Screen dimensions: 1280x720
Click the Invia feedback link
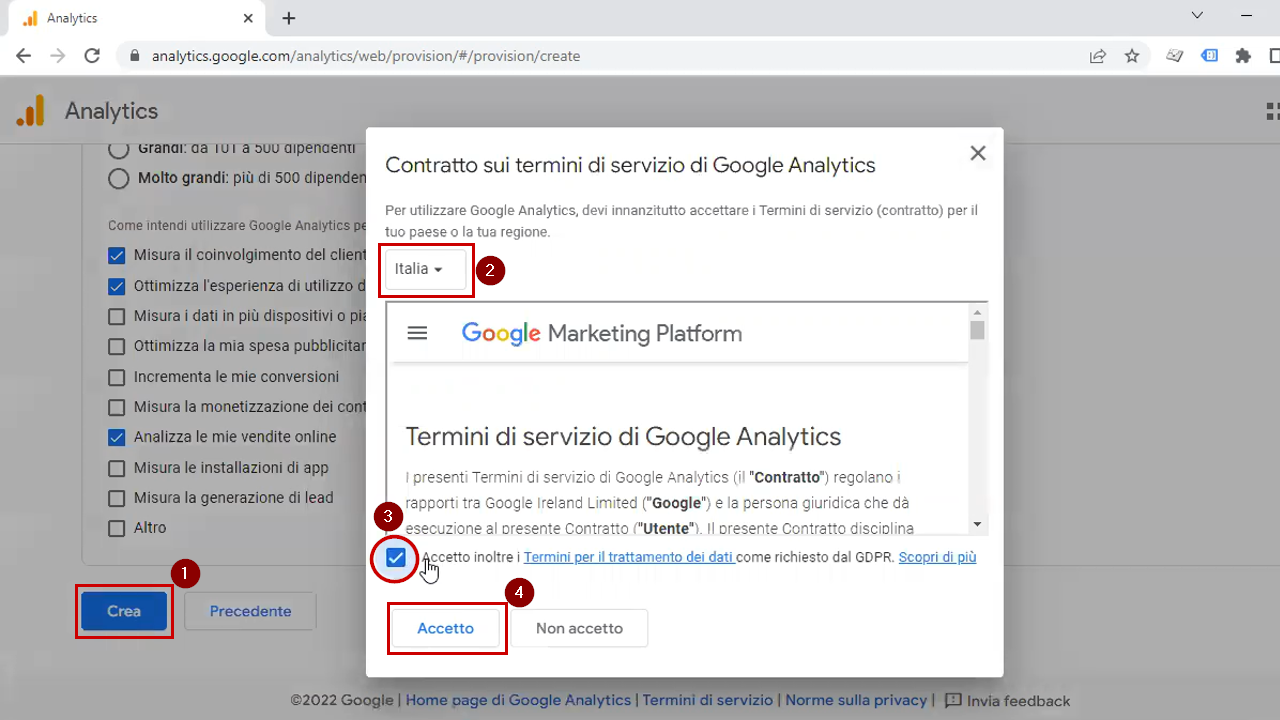[1018, 700]
